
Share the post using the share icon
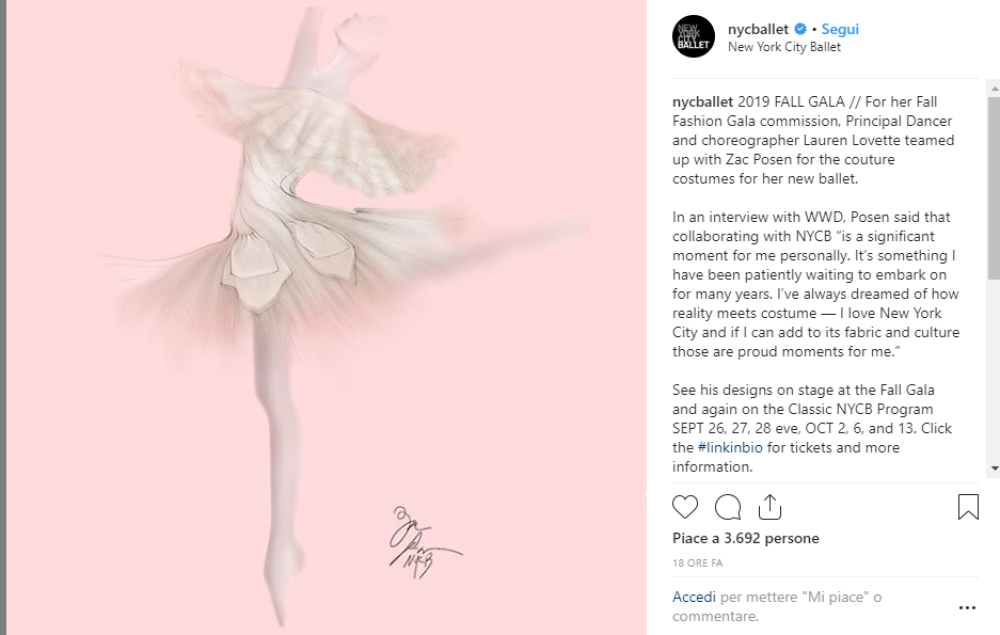[x=770, y=507]
